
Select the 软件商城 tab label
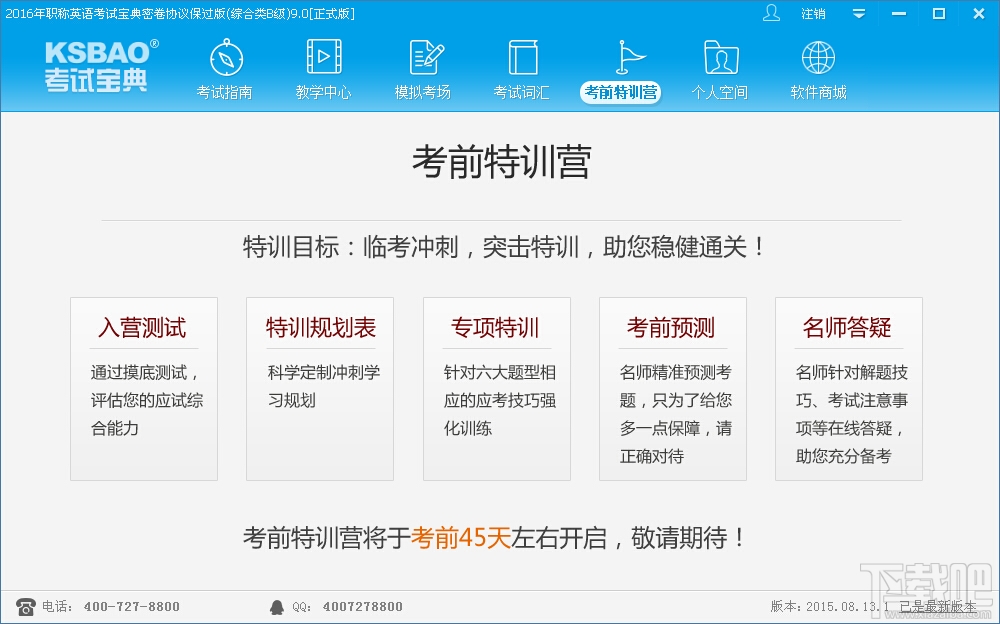tap(818, 93)
